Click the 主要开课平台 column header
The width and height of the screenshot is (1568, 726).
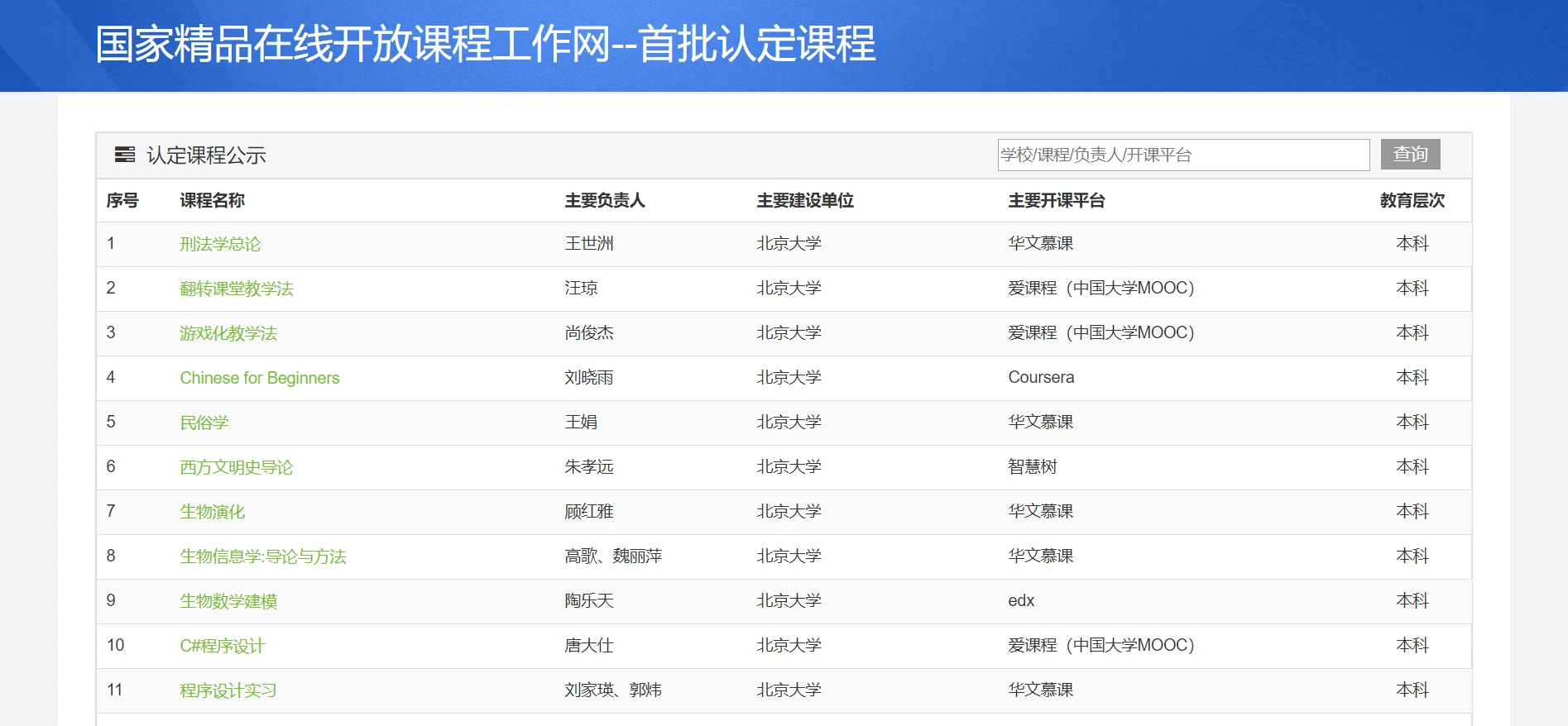[1057, 200]
